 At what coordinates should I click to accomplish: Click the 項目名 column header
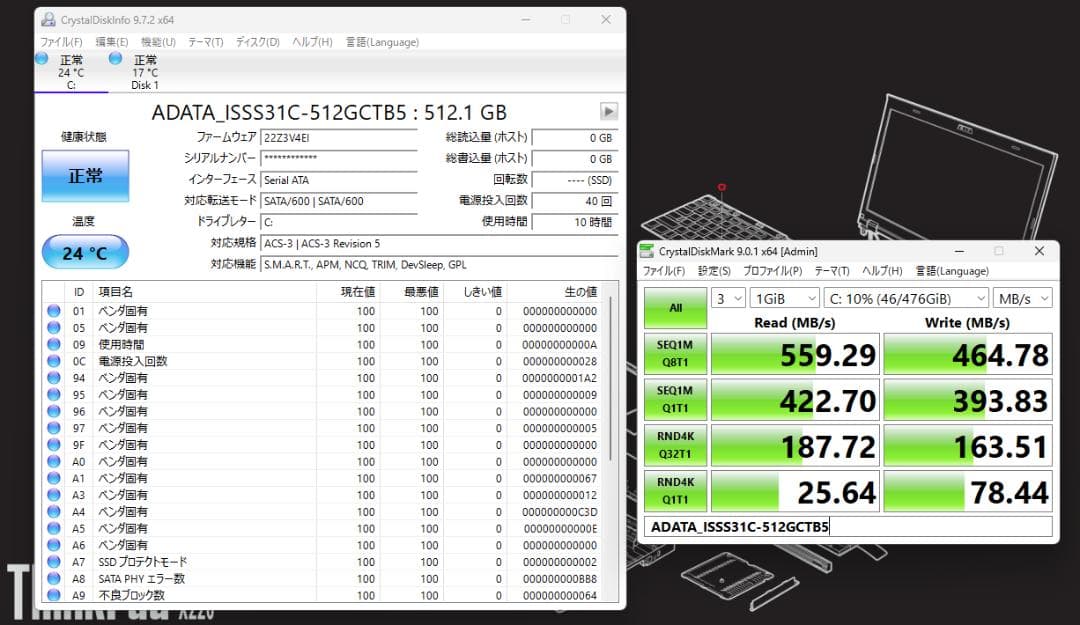[x=205, y=292]
